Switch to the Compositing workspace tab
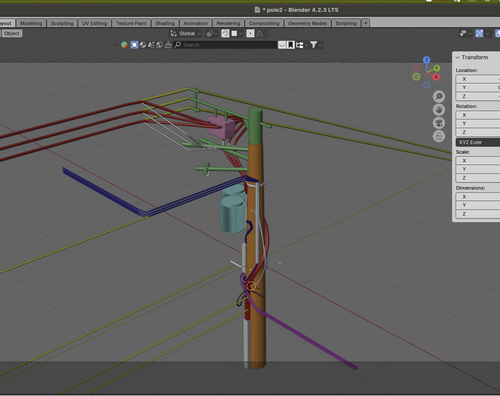 [x=264, y=23]
